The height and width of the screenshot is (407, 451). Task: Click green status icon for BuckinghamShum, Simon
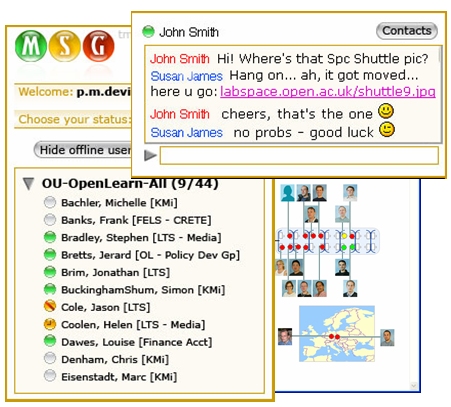point(50,289)
